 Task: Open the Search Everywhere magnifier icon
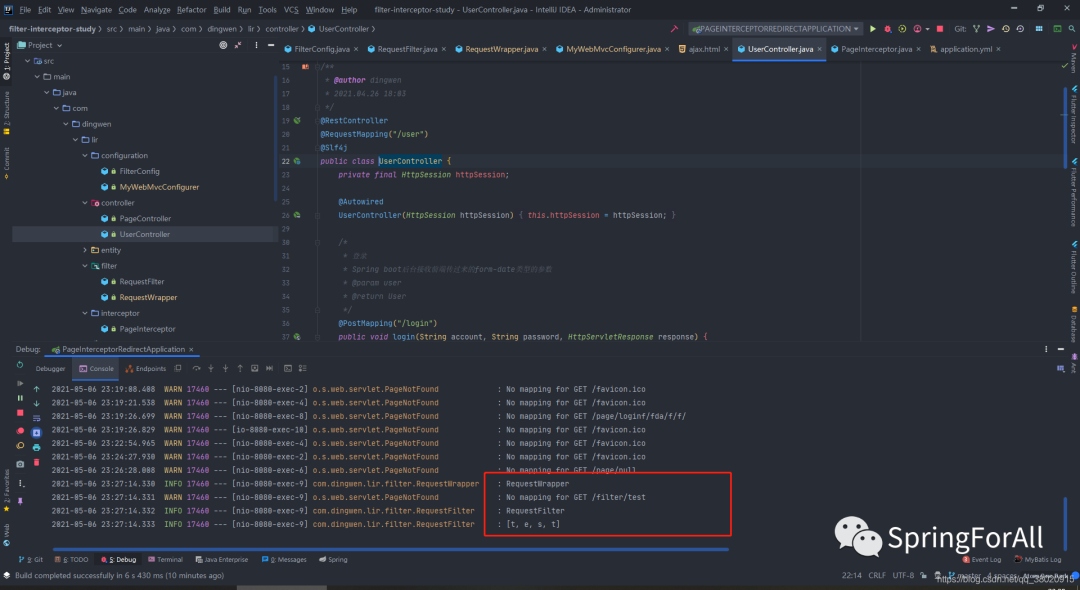click(x=1072, y=29)
